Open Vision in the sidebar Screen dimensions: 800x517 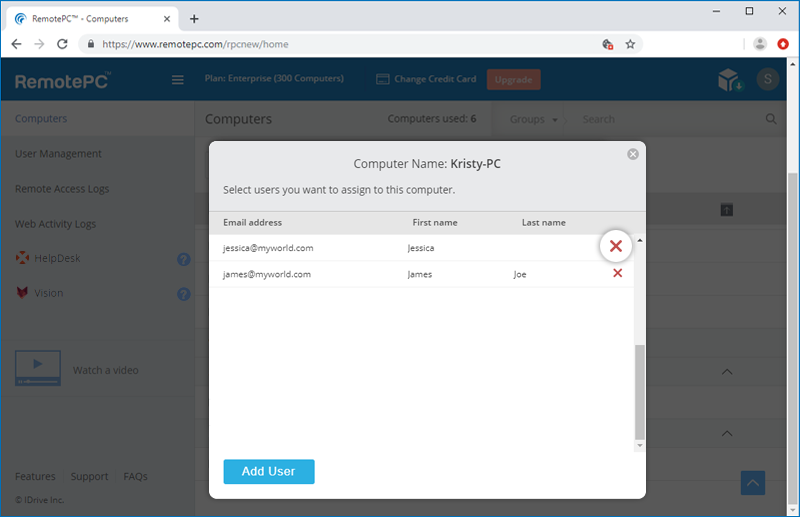coord(48,293)
